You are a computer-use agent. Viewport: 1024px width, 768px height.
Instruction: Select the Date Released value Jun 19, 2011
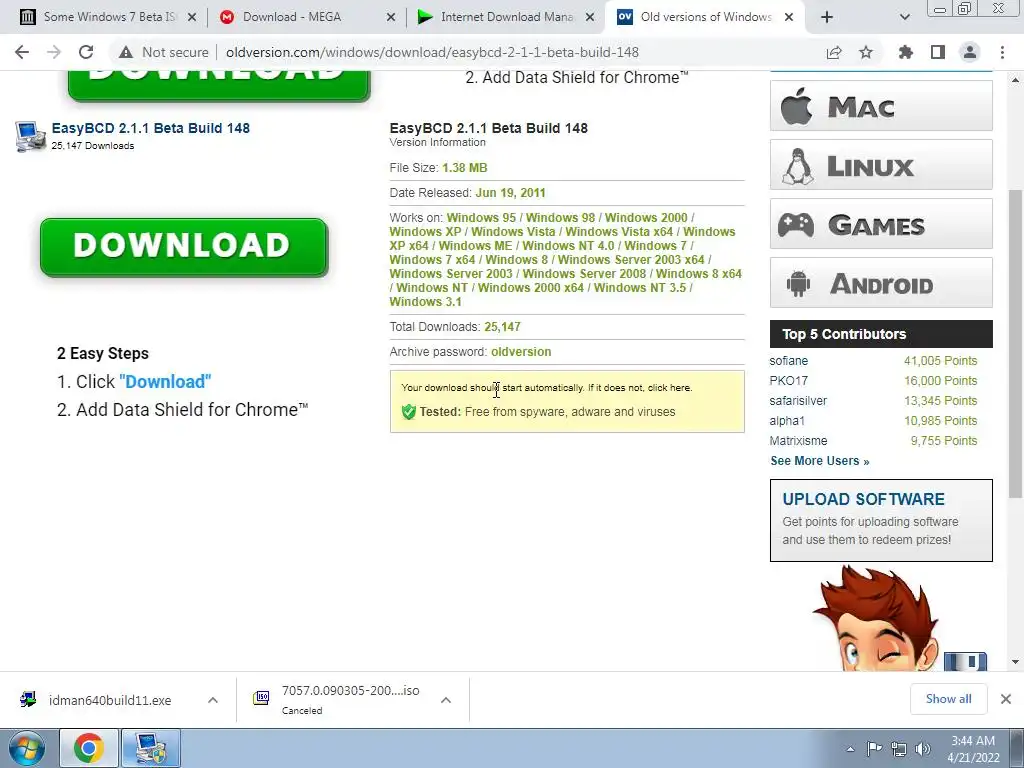[510, 193]
